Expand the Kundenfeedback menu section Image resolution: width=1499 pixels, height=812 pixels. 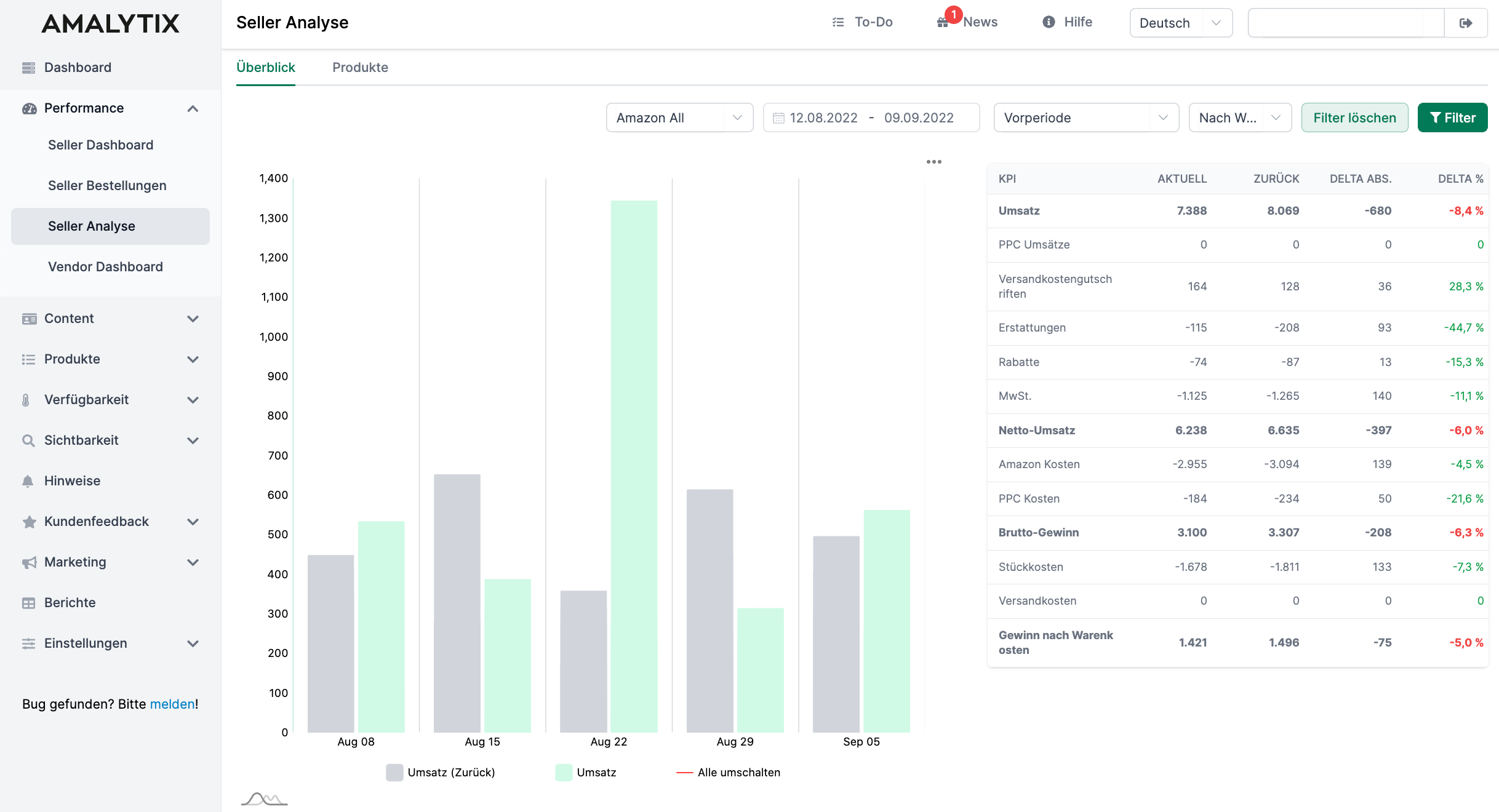pos(193,522)
